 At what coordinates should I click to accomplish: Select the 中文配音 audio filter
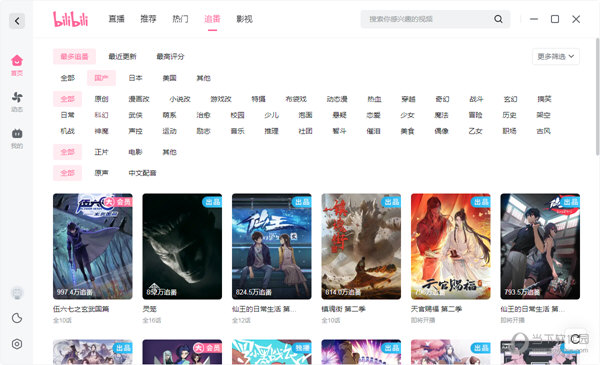pos(142,173)
